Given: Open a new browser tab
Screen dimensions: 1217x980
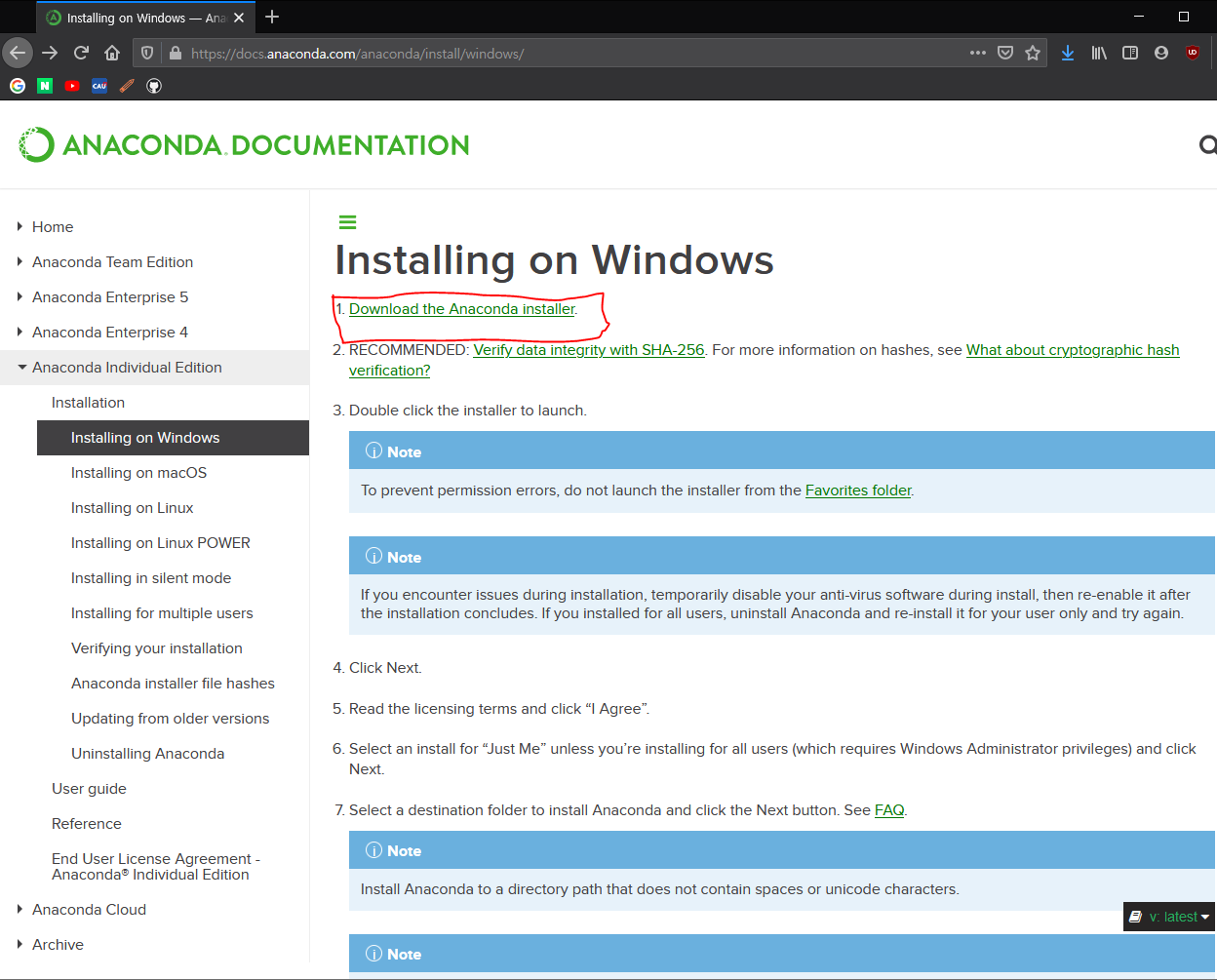Looking at the screenshot, I should click(x=272, y=17).
